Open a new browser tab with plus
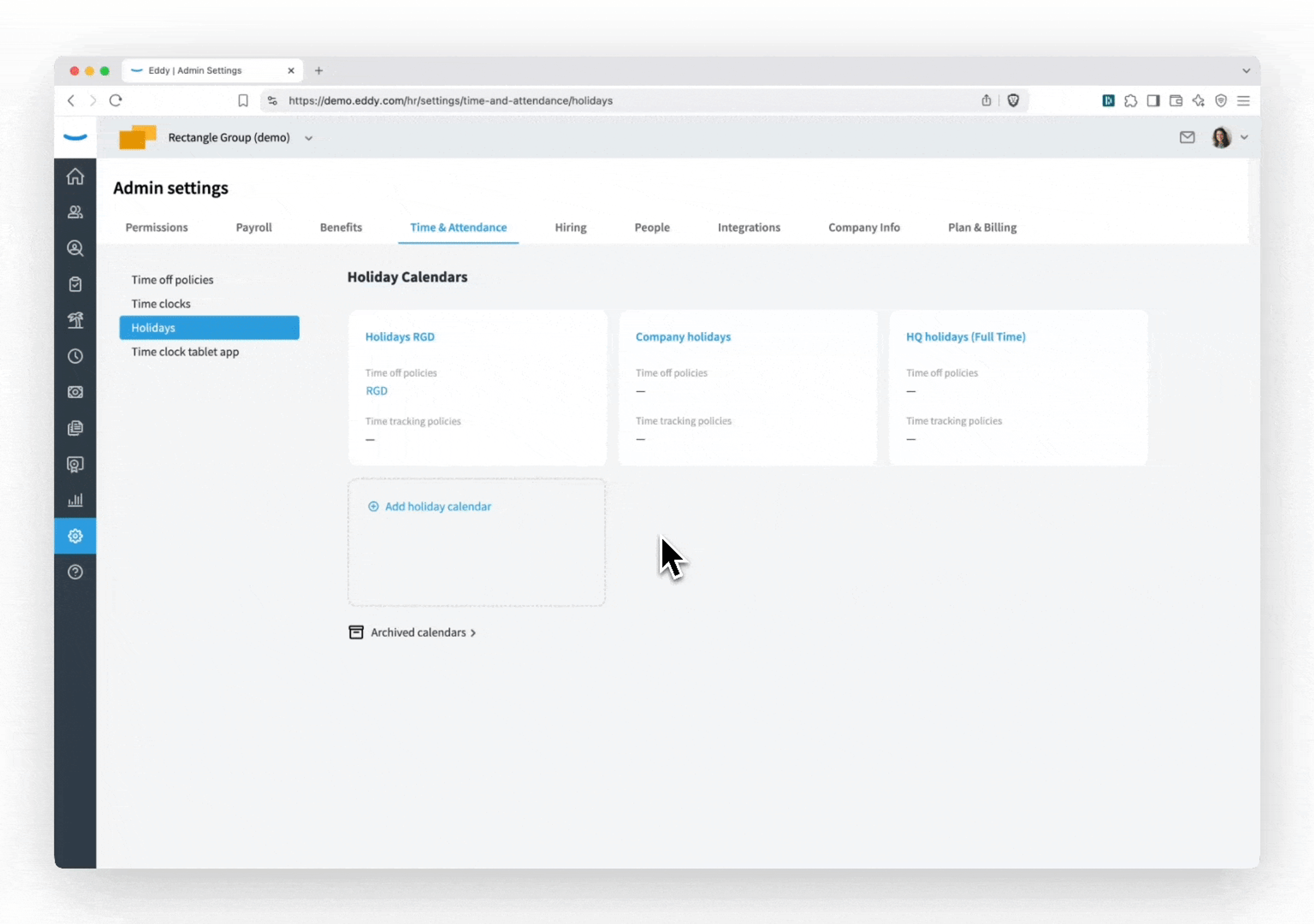This screenshot has height=924, width=1314. (319, 71)
